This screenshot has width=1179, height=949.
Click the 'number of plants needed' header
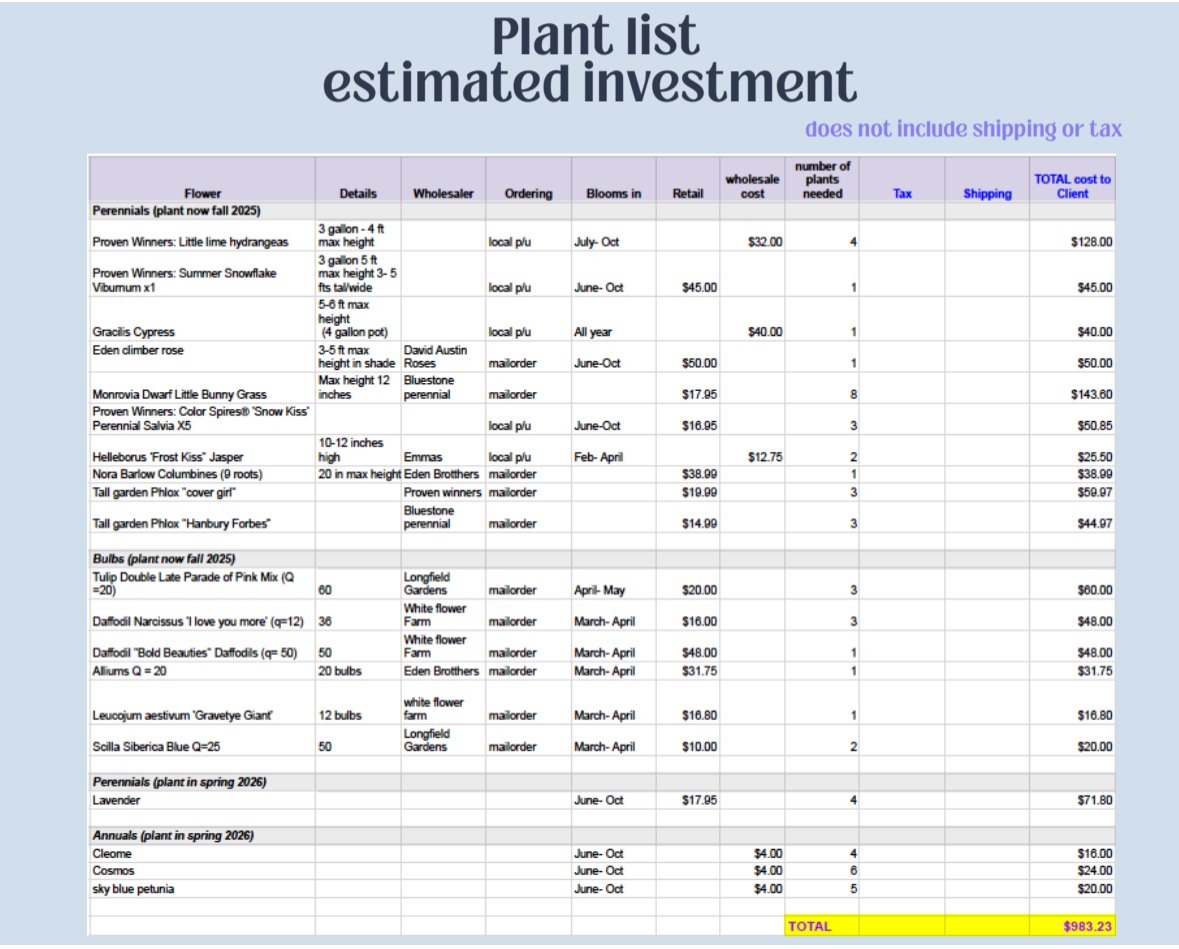pyautogui.click(x=822, y=180)
